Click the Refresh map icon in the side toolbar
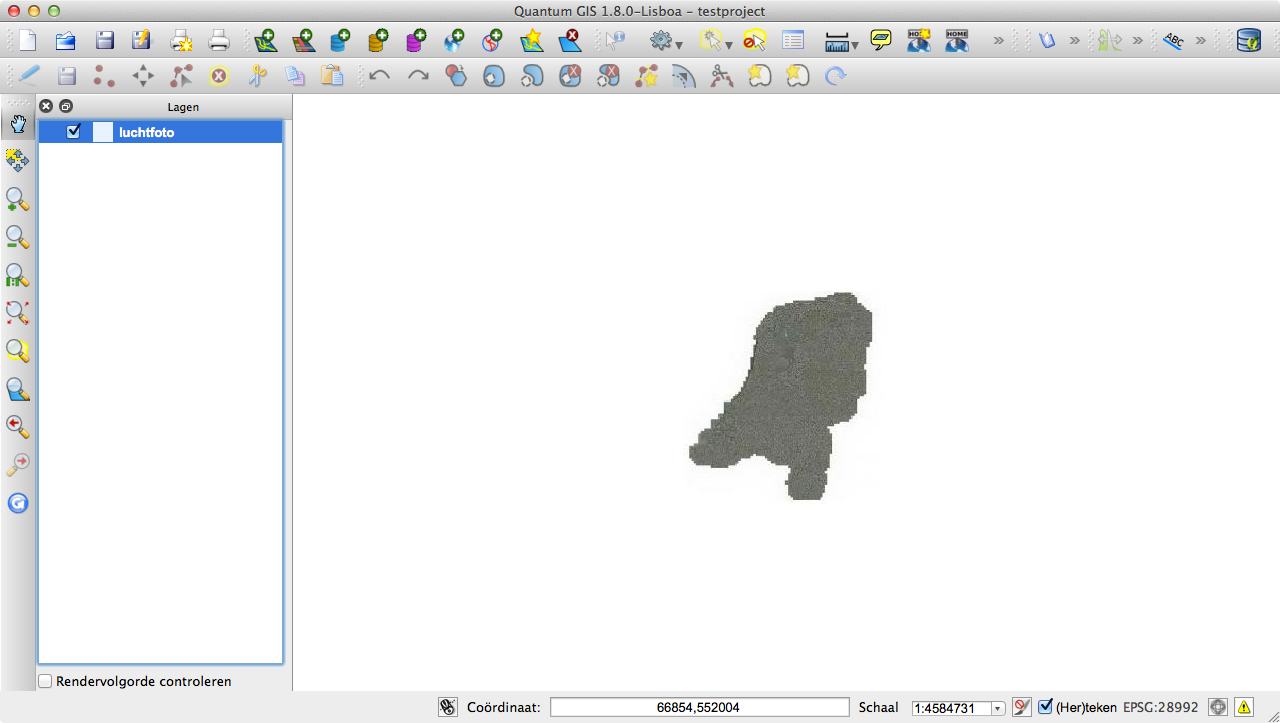Image resolution: width=1280 pixels, height=723 pixels. click(x=18, y=503)
